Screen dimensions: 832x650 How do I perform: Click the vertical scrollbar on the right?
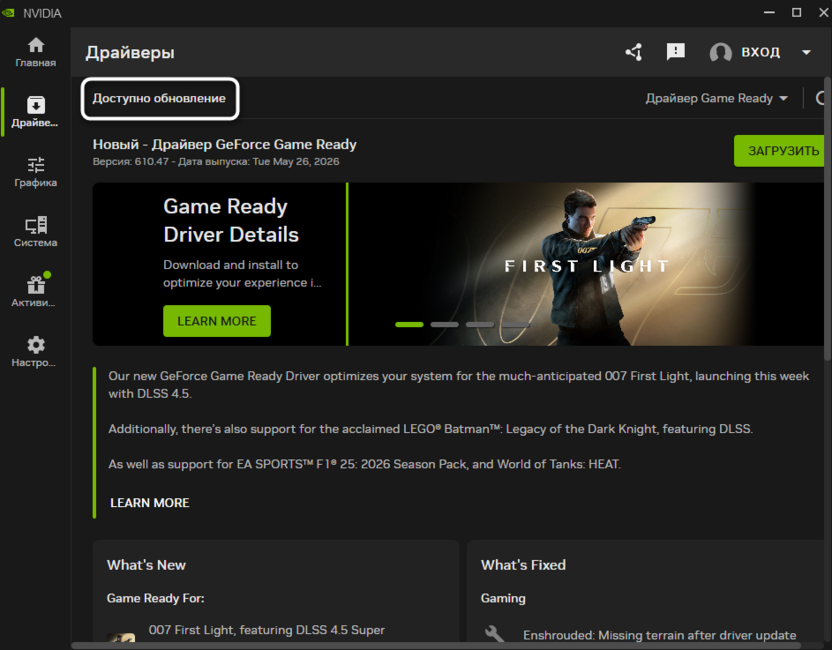[828, 220]
